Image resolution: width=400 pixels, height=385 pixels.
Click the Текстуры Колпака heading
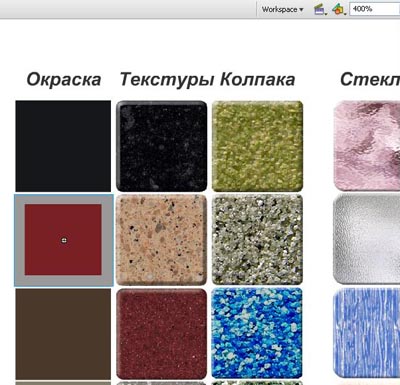coord(207,80)
